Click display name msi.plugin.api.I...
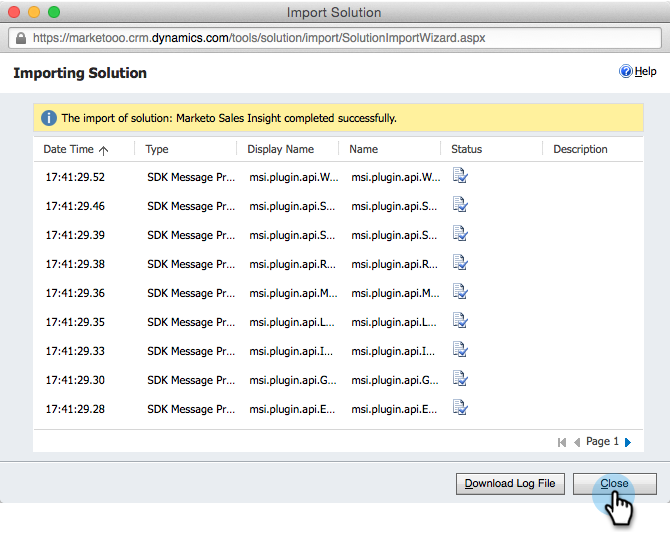The height and width of the screenshot is (535, 671). click(291, 351)
